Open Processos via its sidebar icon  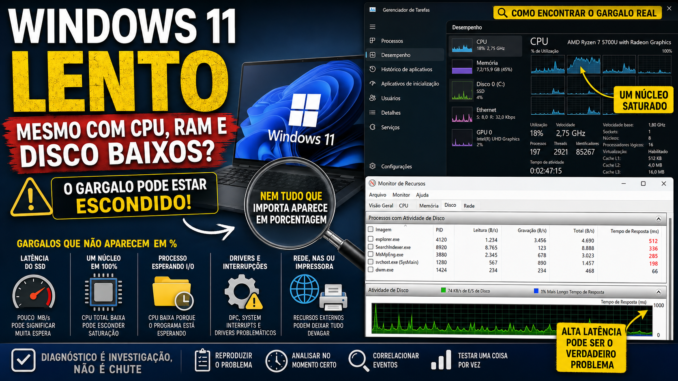[x=372, y=41]
